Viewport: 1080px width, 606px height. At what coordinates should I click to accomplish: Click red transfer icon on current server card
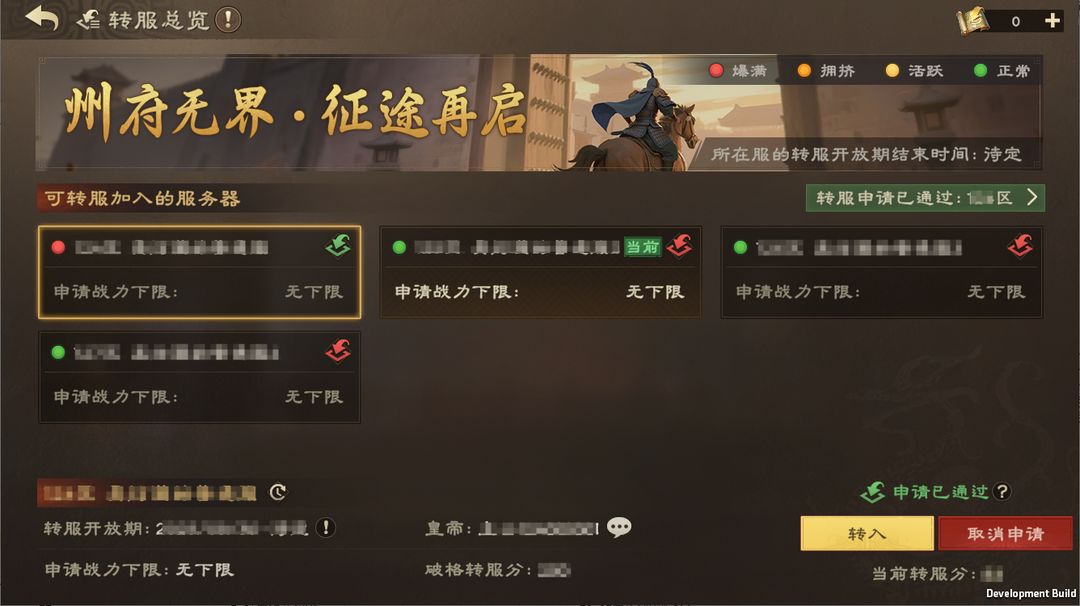click(679, 245)
